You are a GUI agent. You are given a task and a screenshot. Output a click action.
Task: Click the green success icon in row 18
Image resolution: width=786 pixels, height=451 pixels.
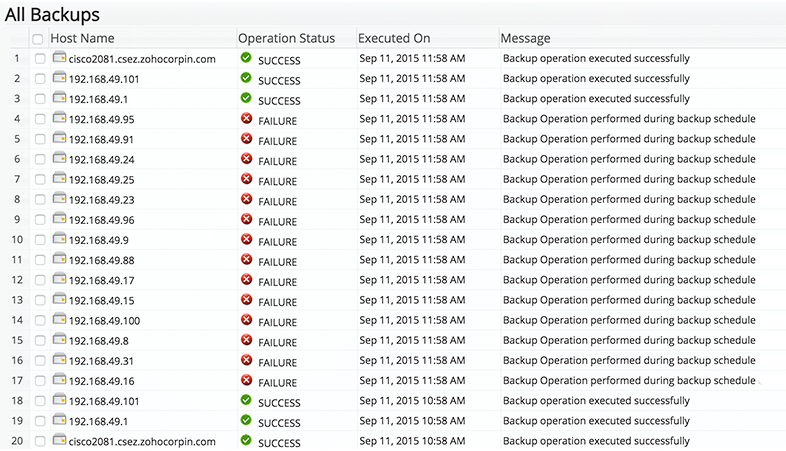pos(246,400)
